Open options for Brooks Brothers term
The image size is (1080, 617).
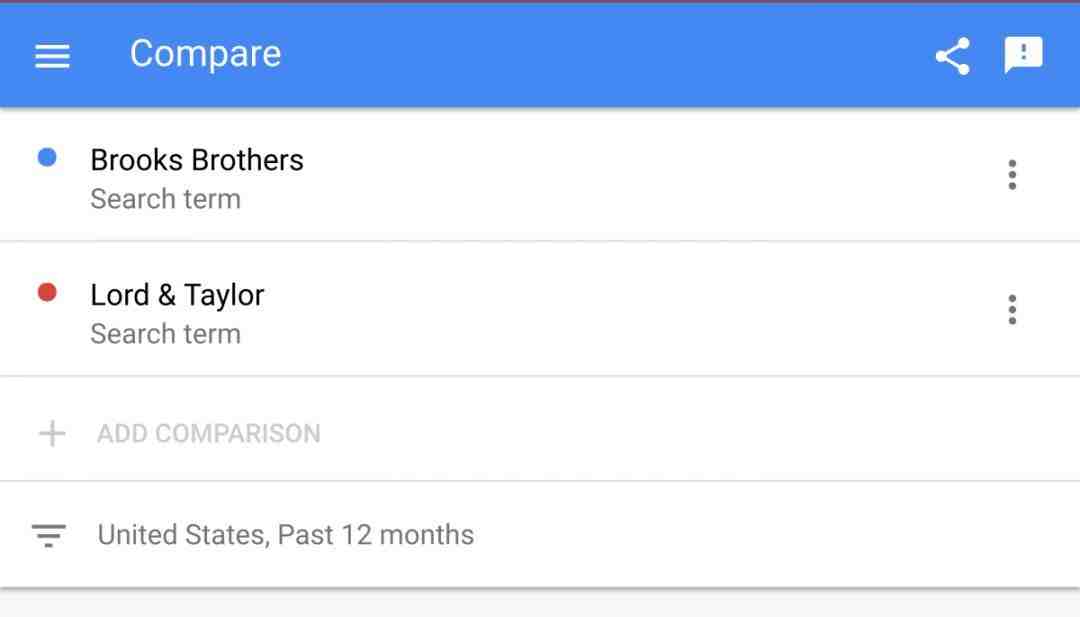point(1012,175)
